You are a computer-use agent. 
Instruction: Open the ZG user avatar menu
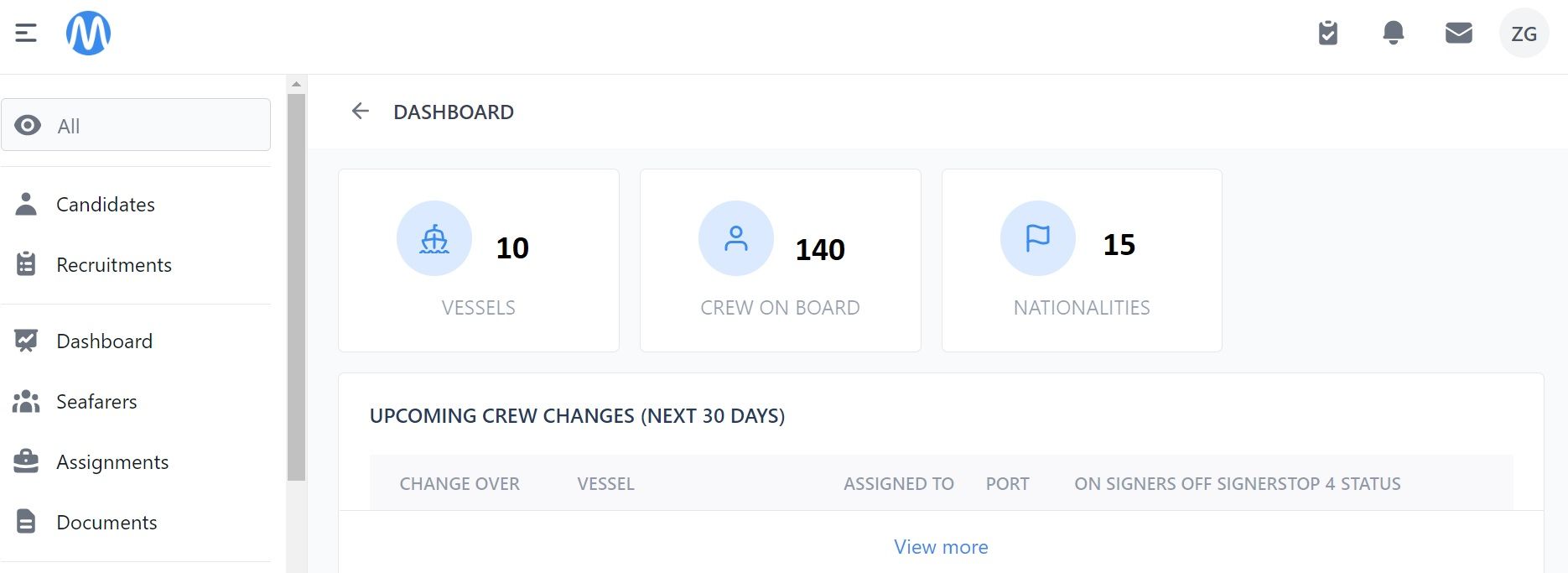pos(1524,34)
